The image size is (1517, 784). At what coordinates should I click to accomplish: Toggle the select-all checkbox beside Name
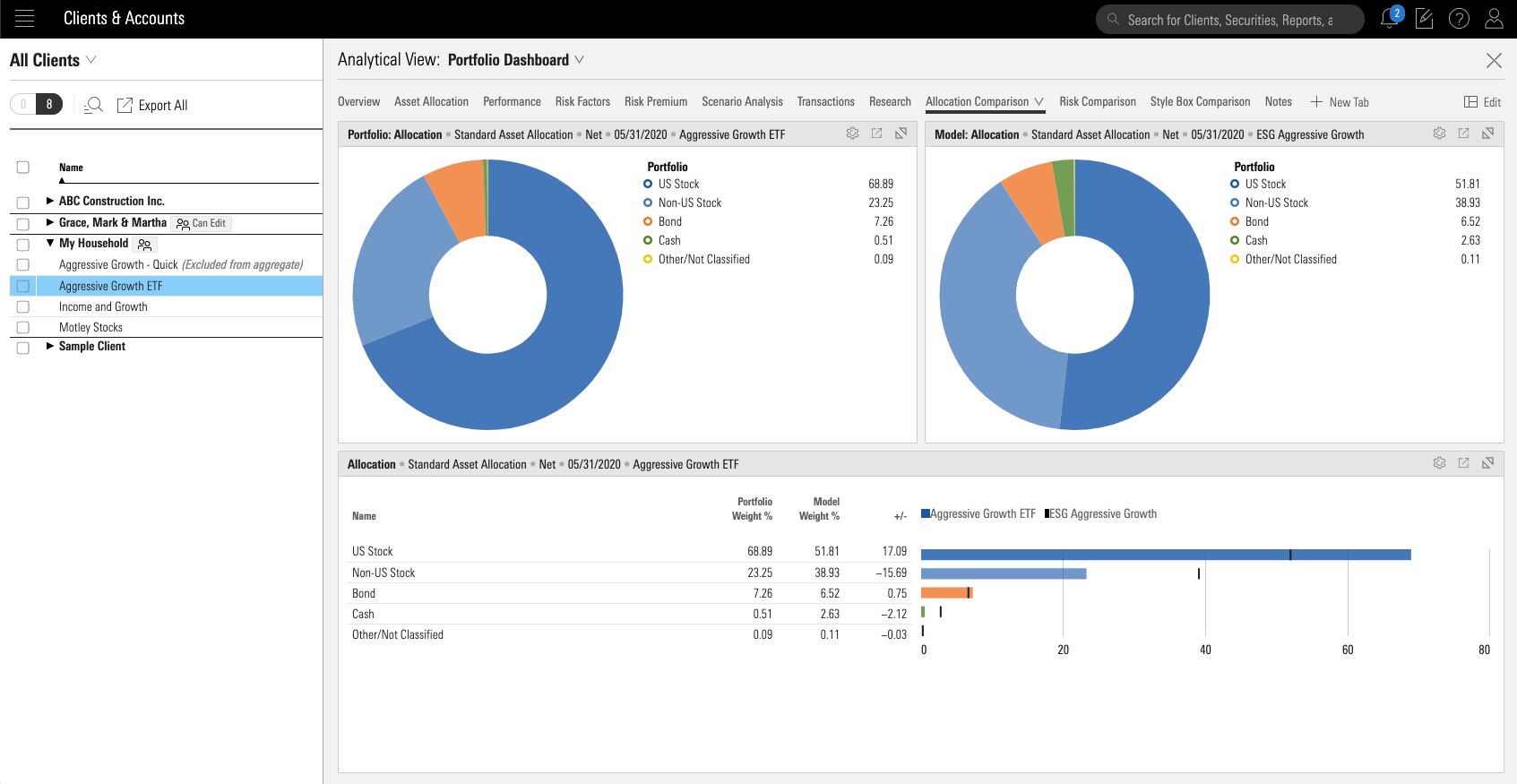(x=23, y=167)
